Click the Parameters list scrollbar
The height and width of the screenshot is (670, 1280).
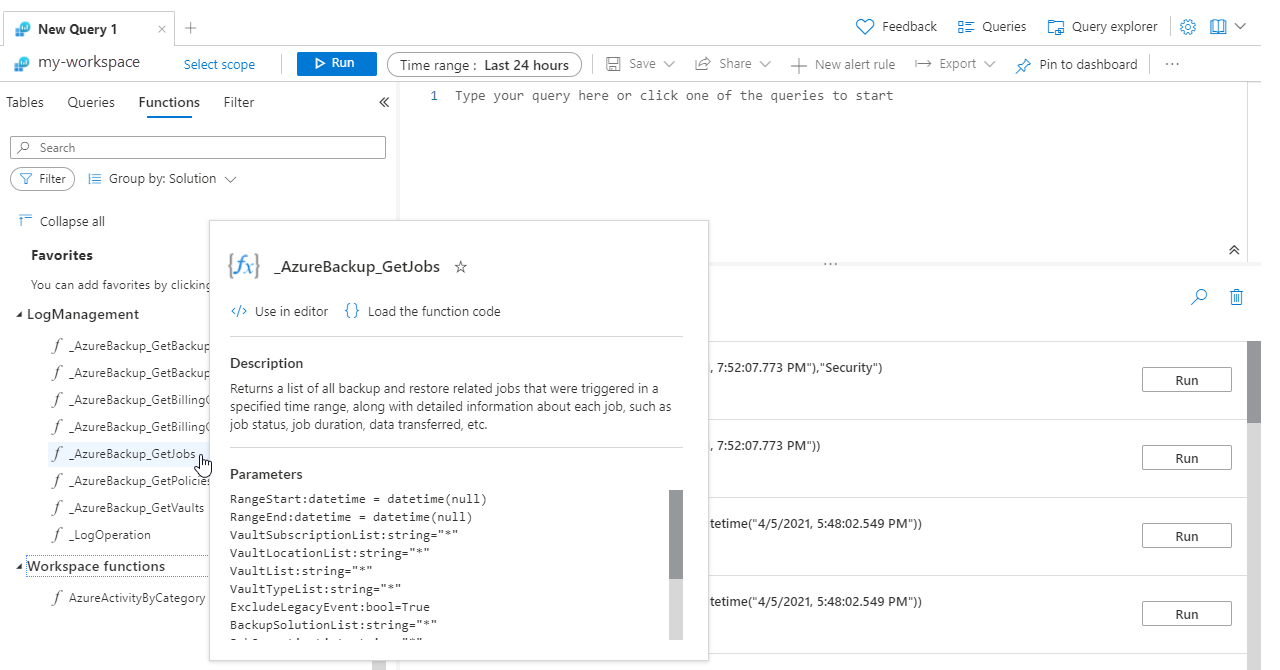click(676, 534)
